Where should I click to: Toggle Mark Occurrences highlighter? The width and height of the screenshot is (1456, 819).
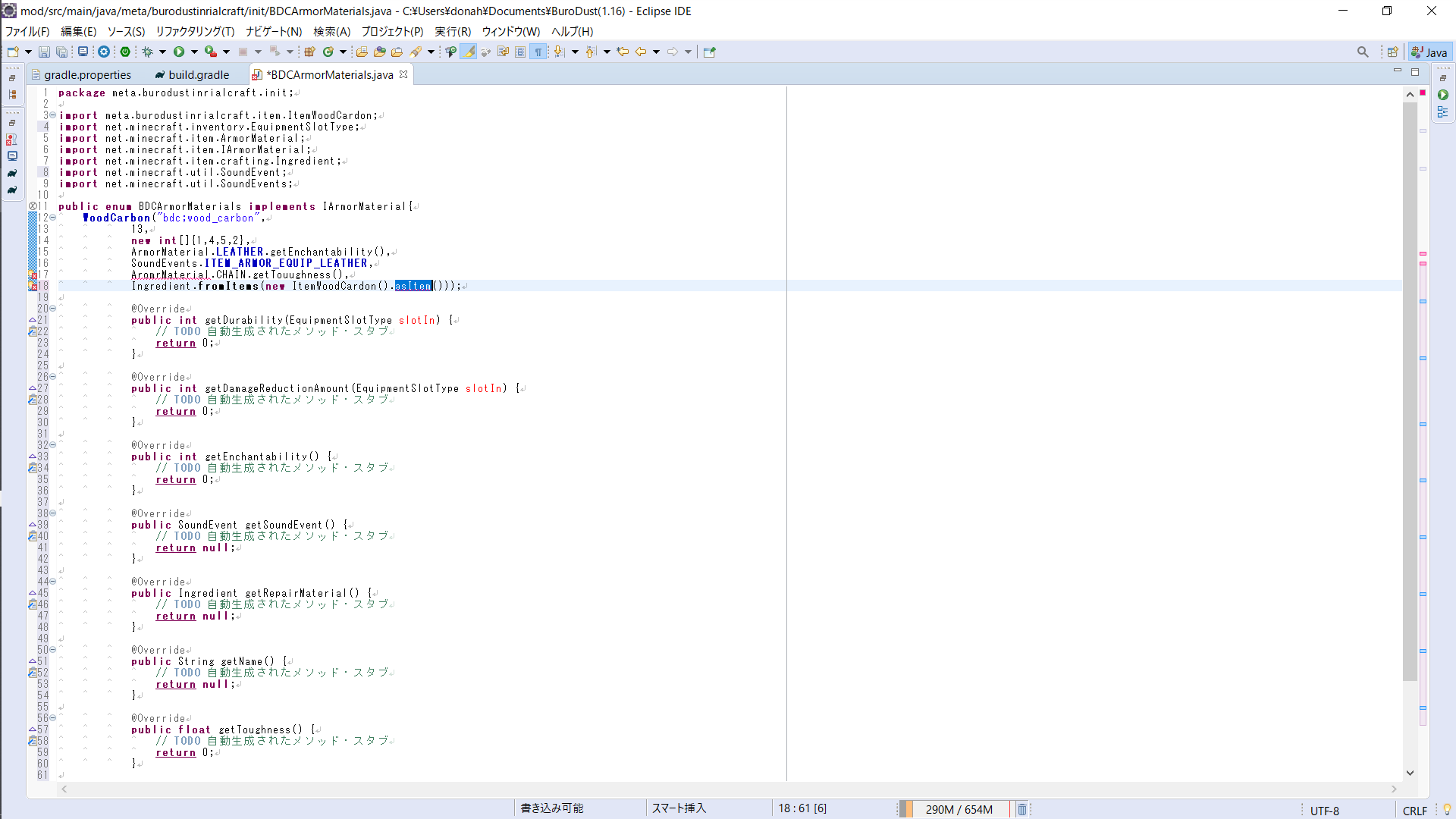pyautogui.click(x=469, y=52)
